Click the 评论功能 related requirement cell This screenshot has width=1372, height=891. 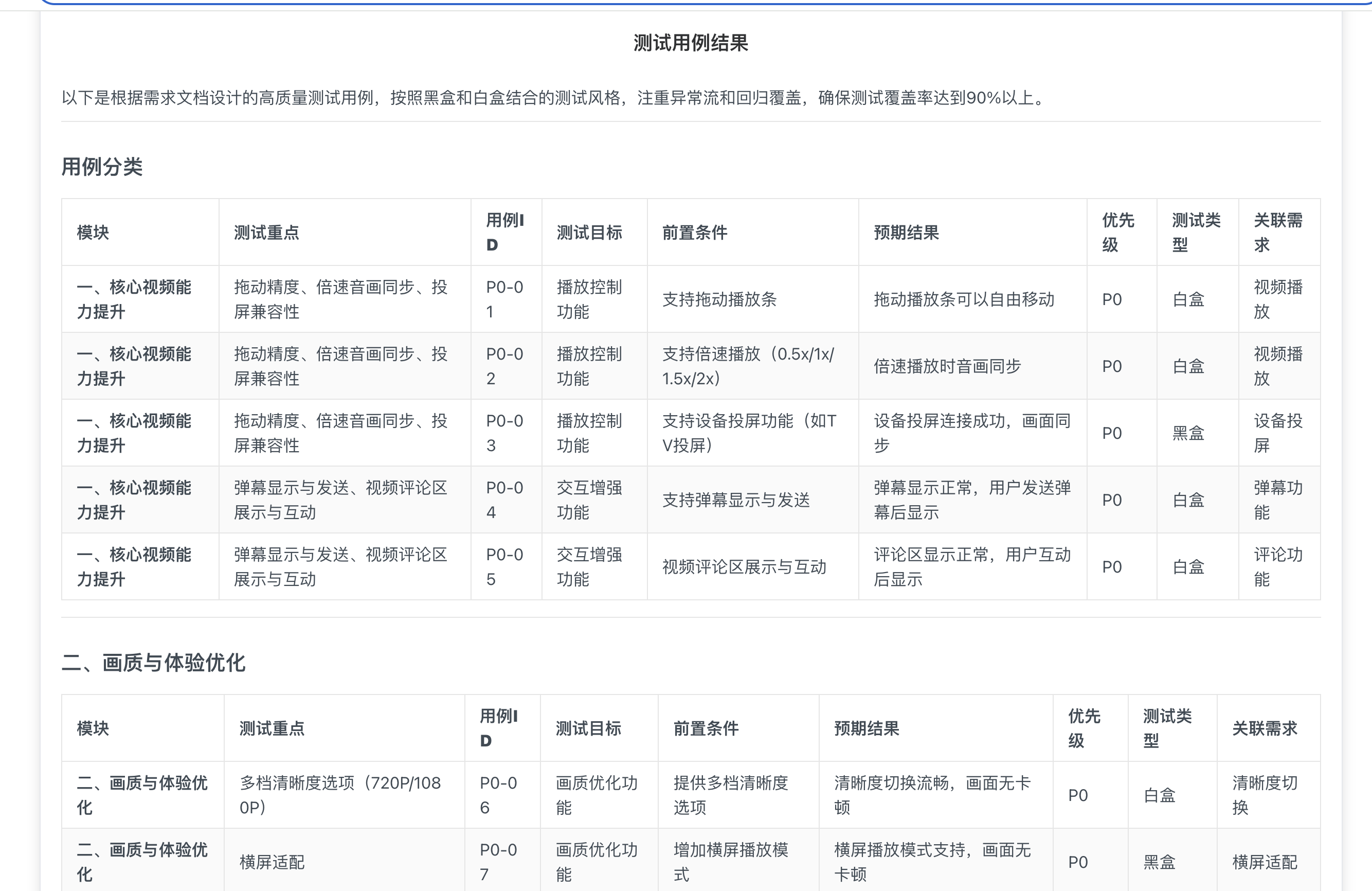[1277, 567]
